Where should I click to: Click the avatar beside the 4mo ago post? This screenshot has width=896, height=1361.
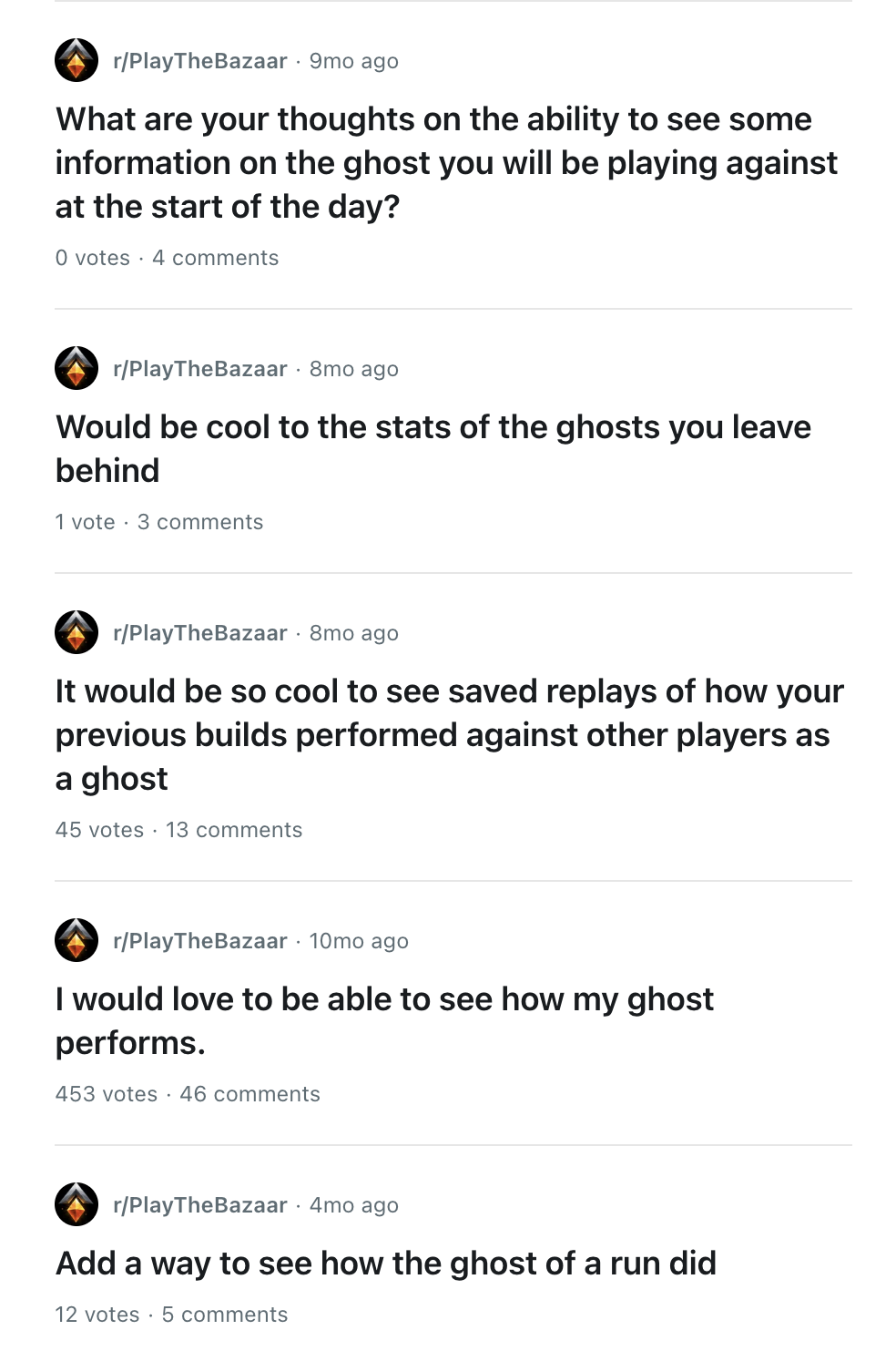point(76,1205)
